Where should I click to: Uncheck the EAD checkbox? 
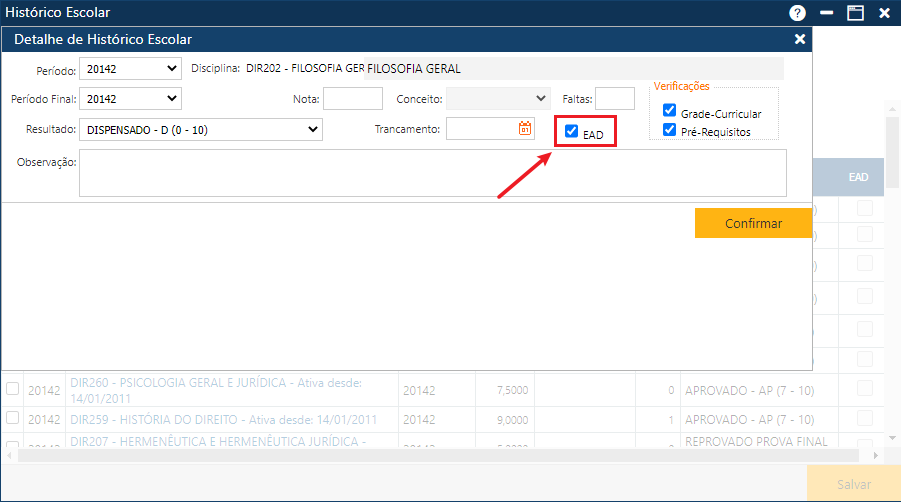(x=571, y=131)
